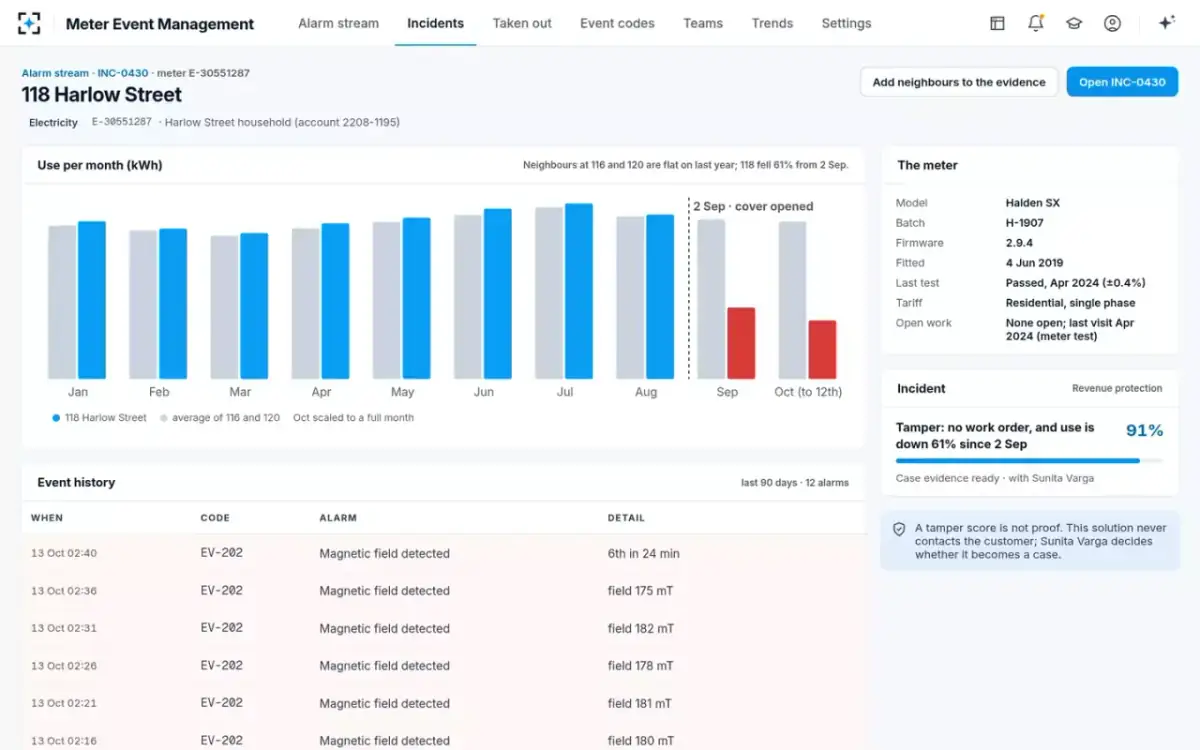
Task: Switch to the Incidents tab
Action: click(435, 23)
